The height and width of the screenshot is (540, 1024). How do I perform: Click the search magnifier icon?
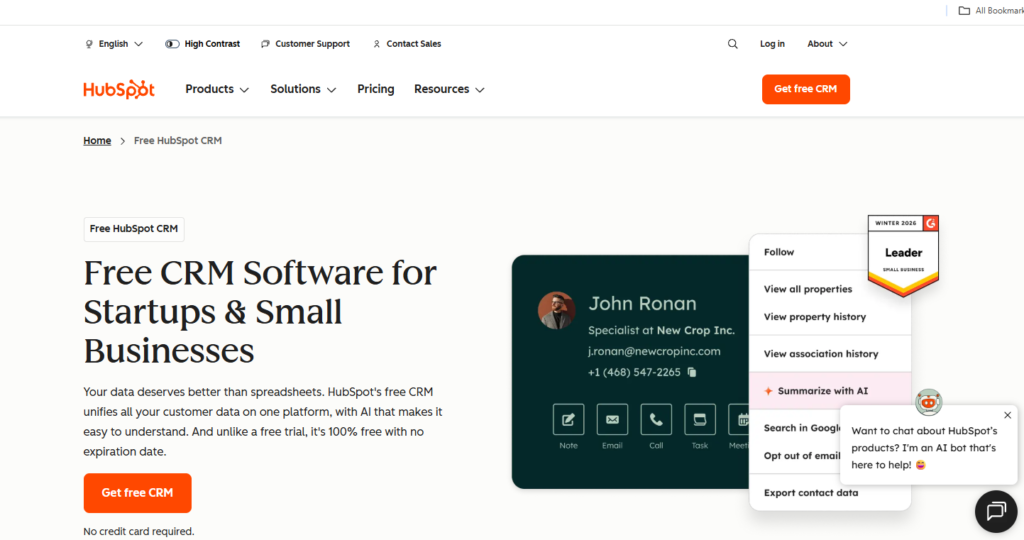pos(733,44)
